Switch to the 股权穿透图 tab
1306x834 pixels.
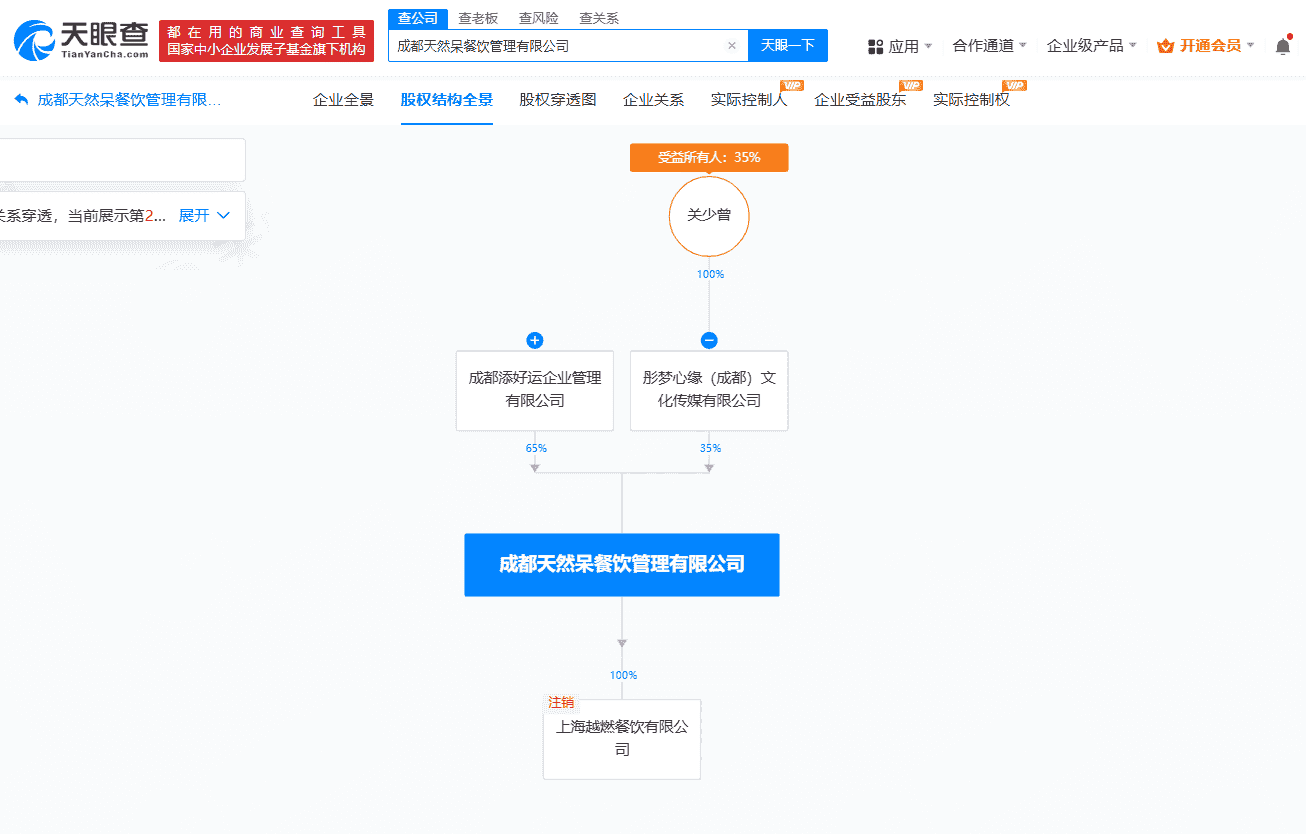tap(557, 100)
